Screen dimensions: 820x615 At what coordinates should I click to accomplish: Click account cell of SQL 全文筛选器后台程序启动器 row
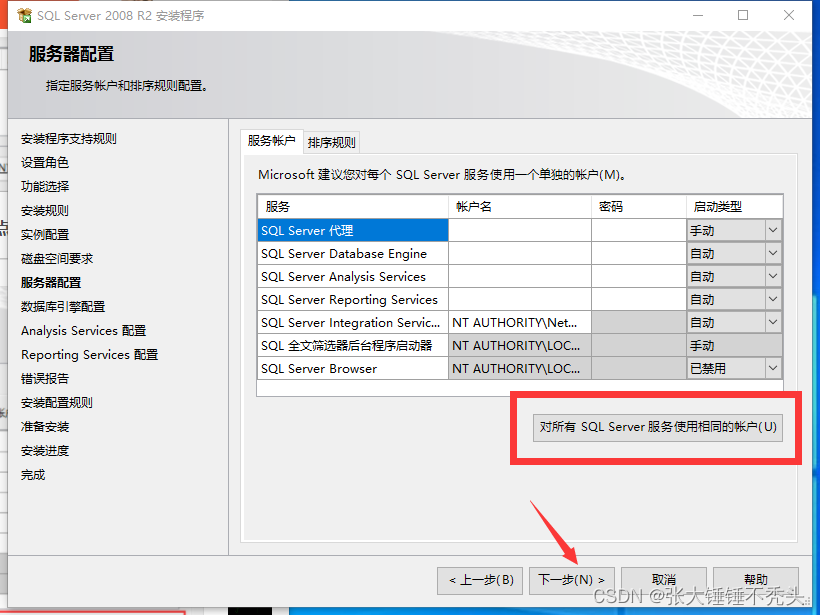(x=520, y=345)
